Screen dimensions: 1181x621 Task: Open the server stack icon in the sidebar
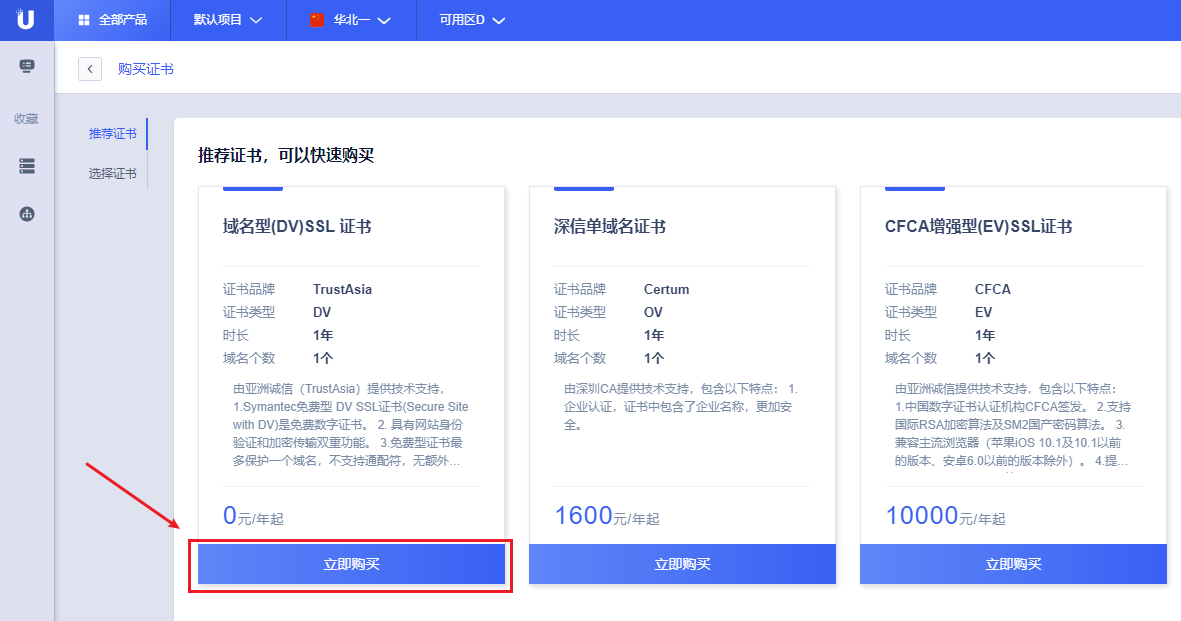[27, 166]
